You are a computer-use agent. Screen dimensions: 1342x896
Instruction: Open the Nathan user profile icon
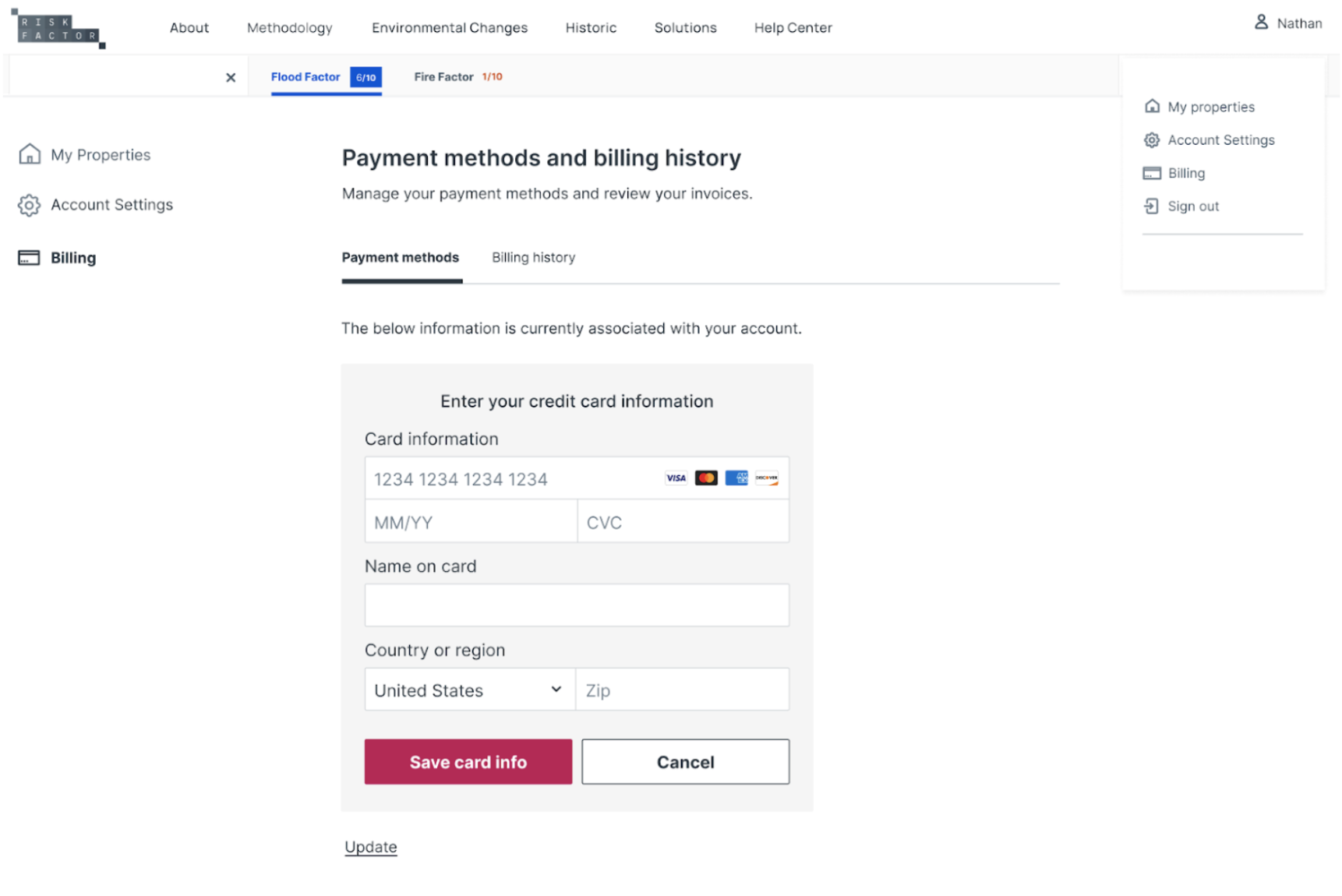pos(1260,23)
